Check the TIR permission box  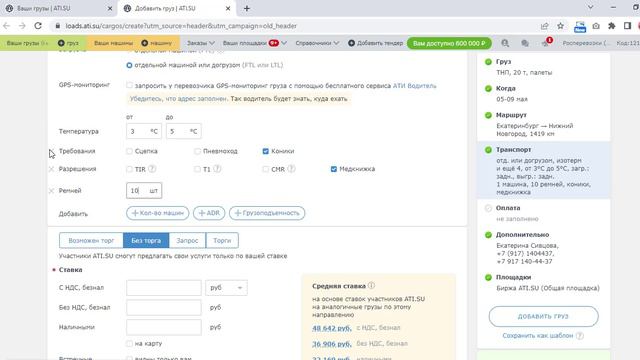[x=129, y=169]
